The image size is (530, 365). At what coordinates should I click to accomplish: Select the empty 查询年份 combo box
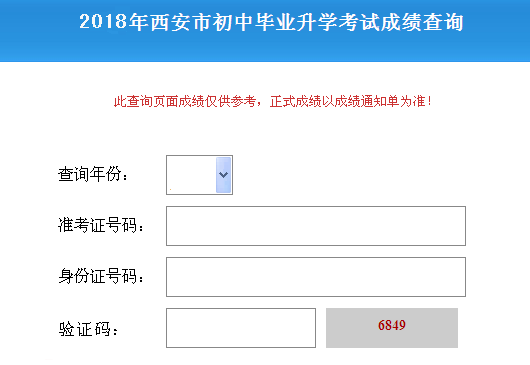pyautogui.click(x=199, y=175)
